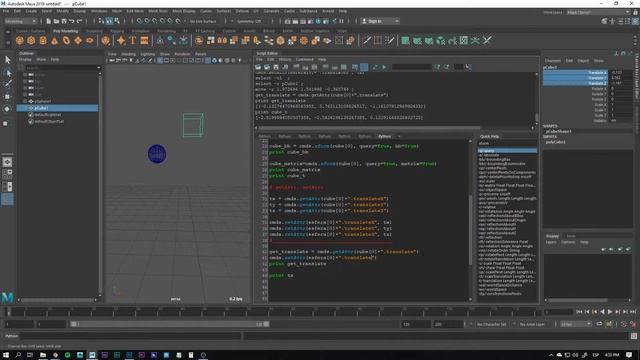Create a polygon torus from the shelf
Image resolution: width=640 pixels, height=360 pixels.
click(x=66, y=40)
